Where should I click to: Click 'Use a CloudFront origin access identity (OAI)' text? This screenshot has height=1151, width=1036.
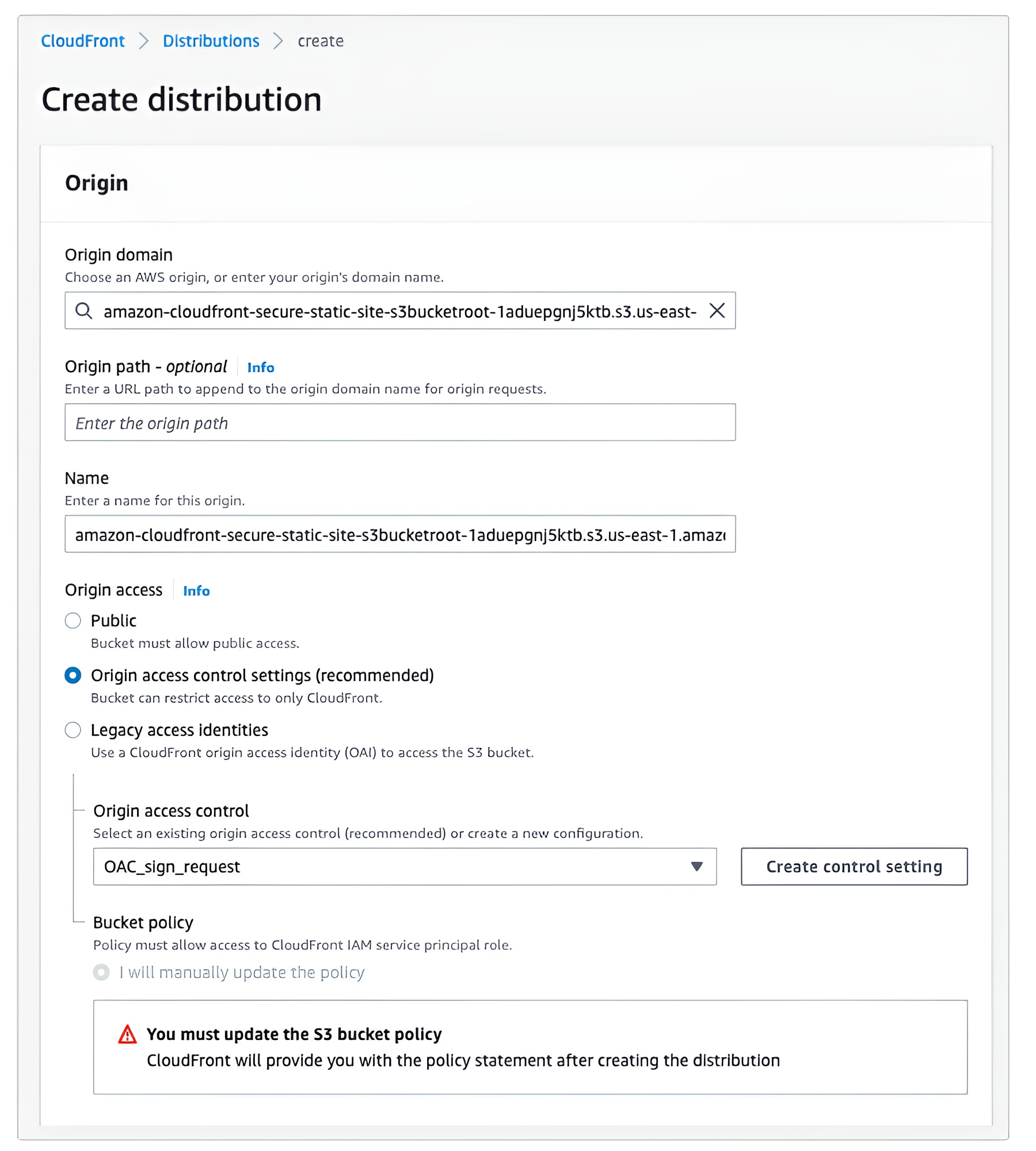313,752
